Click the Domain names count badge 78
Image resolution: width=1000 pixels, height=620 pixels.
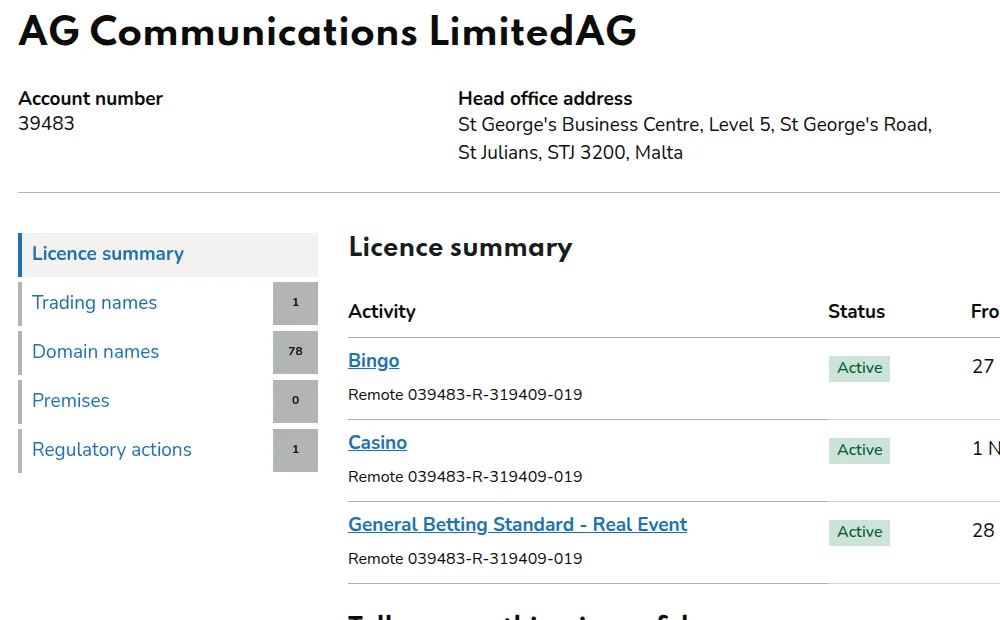coord(295,352)
